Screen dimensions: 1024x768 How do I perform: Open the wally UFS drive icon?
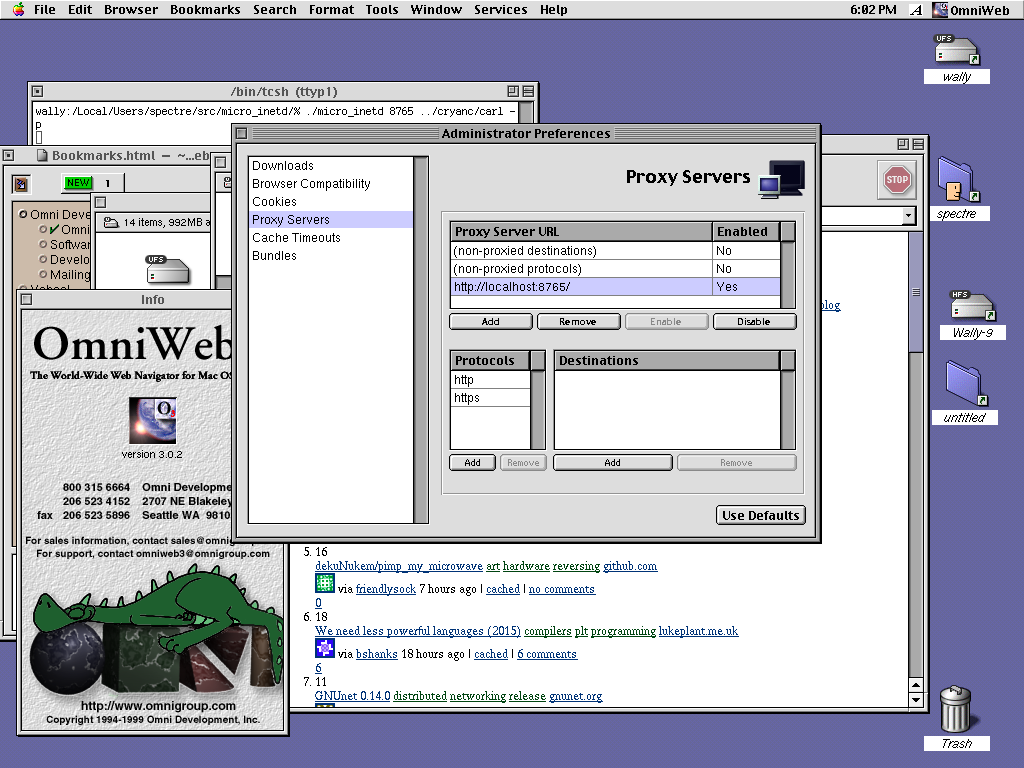[x=956, y=50]
